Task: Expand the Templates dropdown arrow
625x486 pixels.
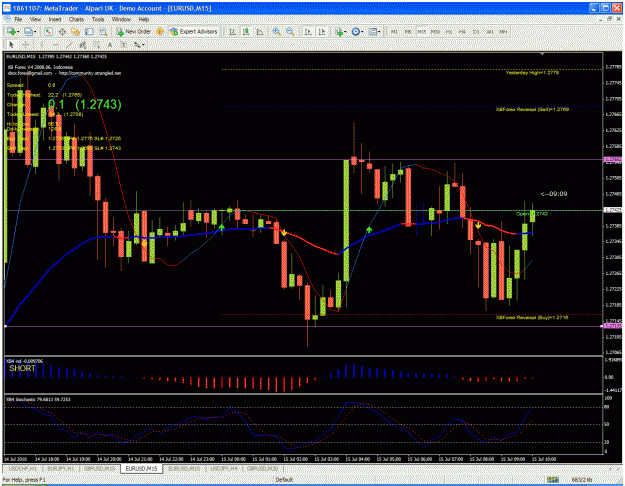Action: click(379, 32)
